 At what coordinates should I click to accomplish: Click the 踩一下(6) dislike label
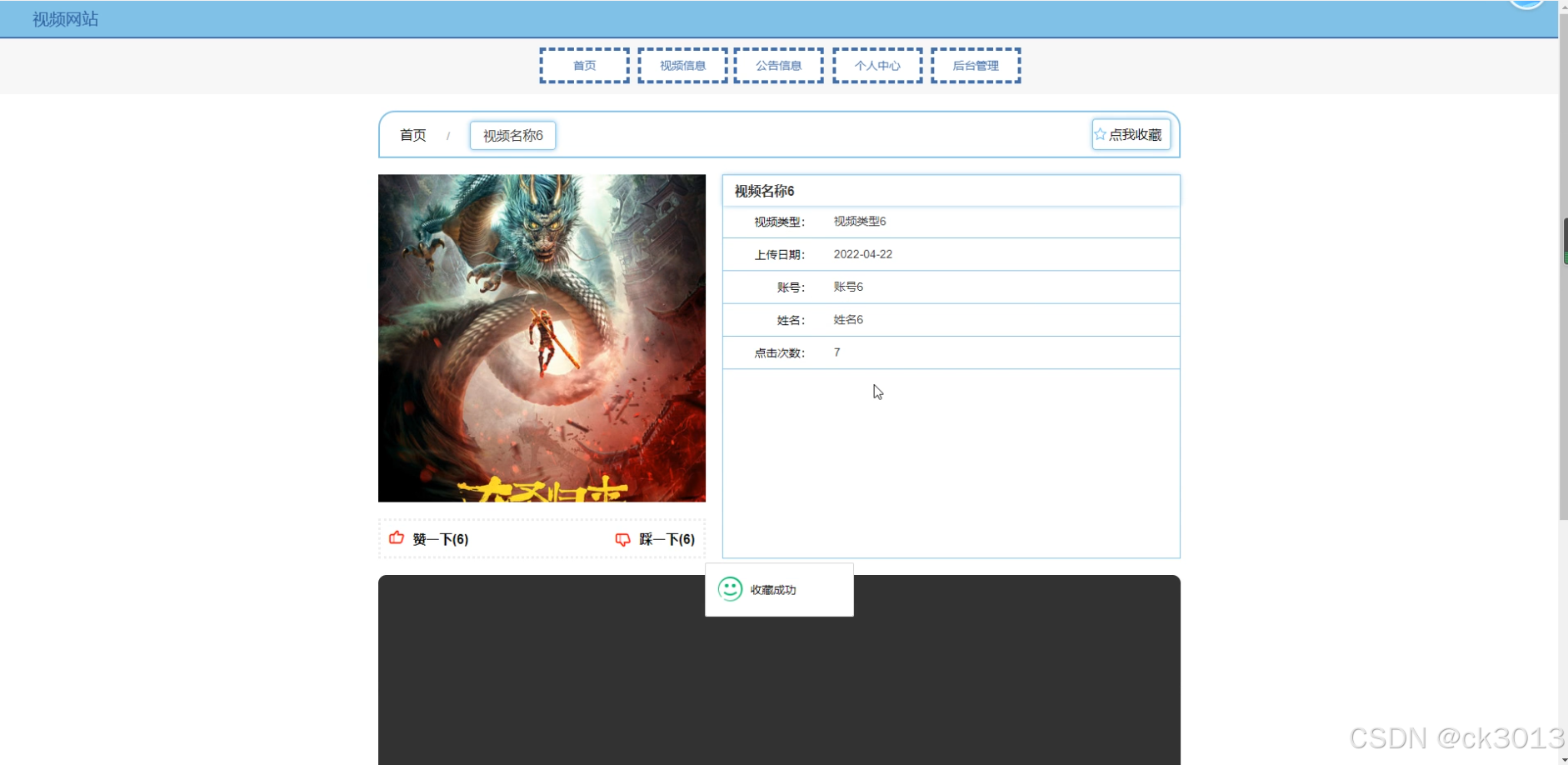tap(667, 539)
